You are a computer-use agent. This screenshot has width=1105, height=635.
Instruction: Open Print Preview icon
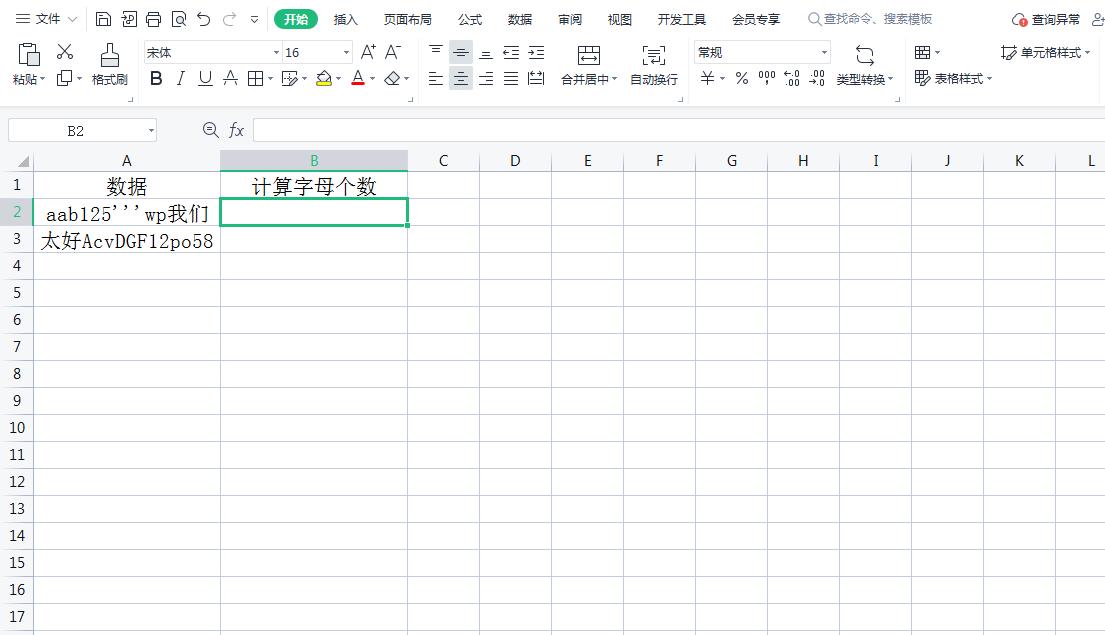[x=179, y=19]
